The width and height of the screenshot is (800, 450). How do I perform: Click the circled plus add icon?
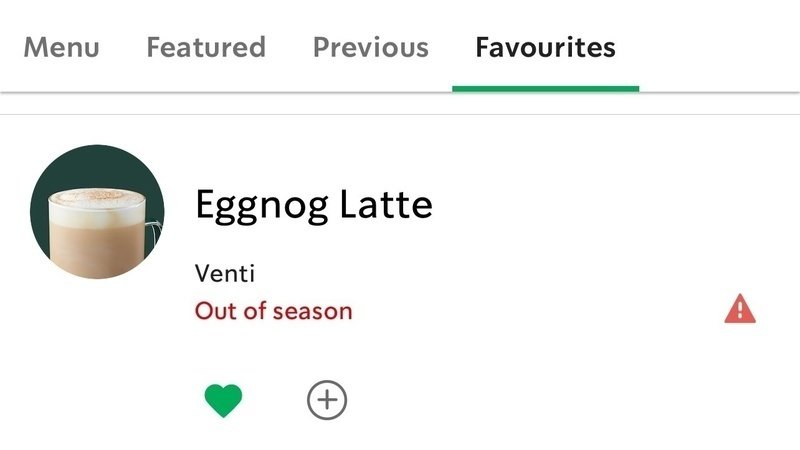point(327,401)
